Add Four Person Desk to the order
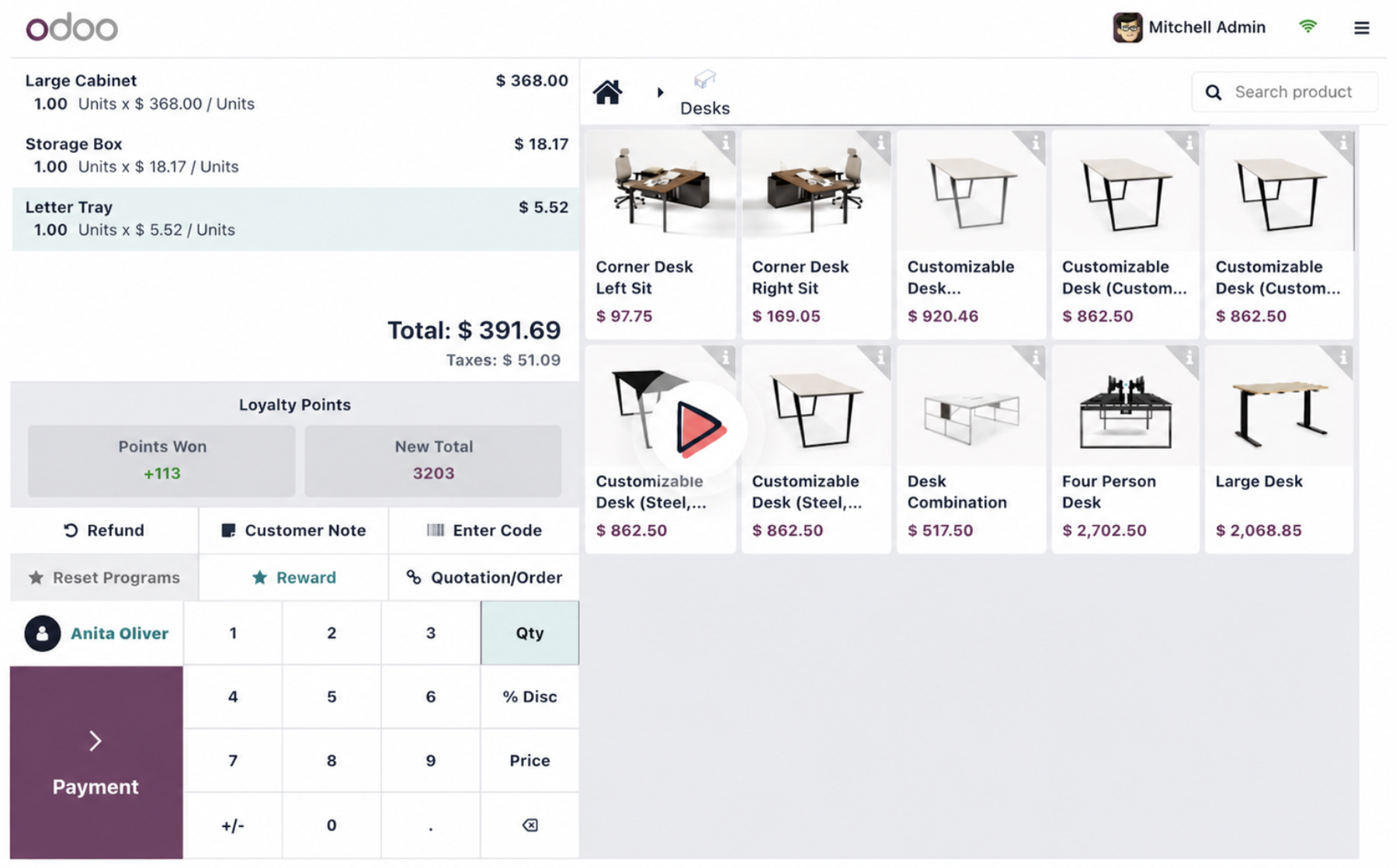This screenshot has width=1396, height=868. [x=1125, y=450]
